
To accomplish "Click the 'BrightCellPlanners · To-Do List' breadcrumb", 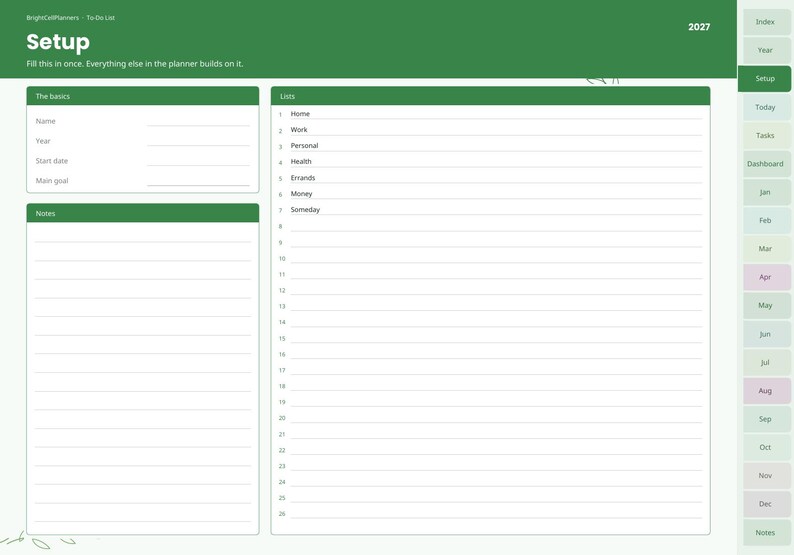I will point(70,18).
